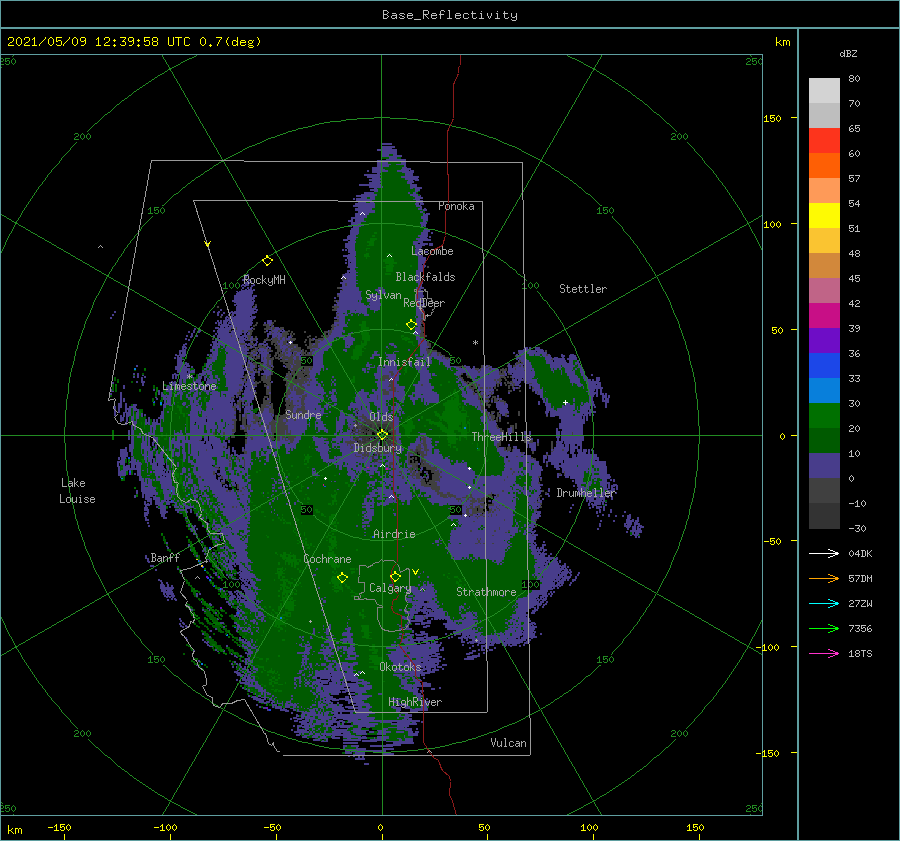Click the Lake Louise label
The image size is (900, 841).
click(77, 491)
